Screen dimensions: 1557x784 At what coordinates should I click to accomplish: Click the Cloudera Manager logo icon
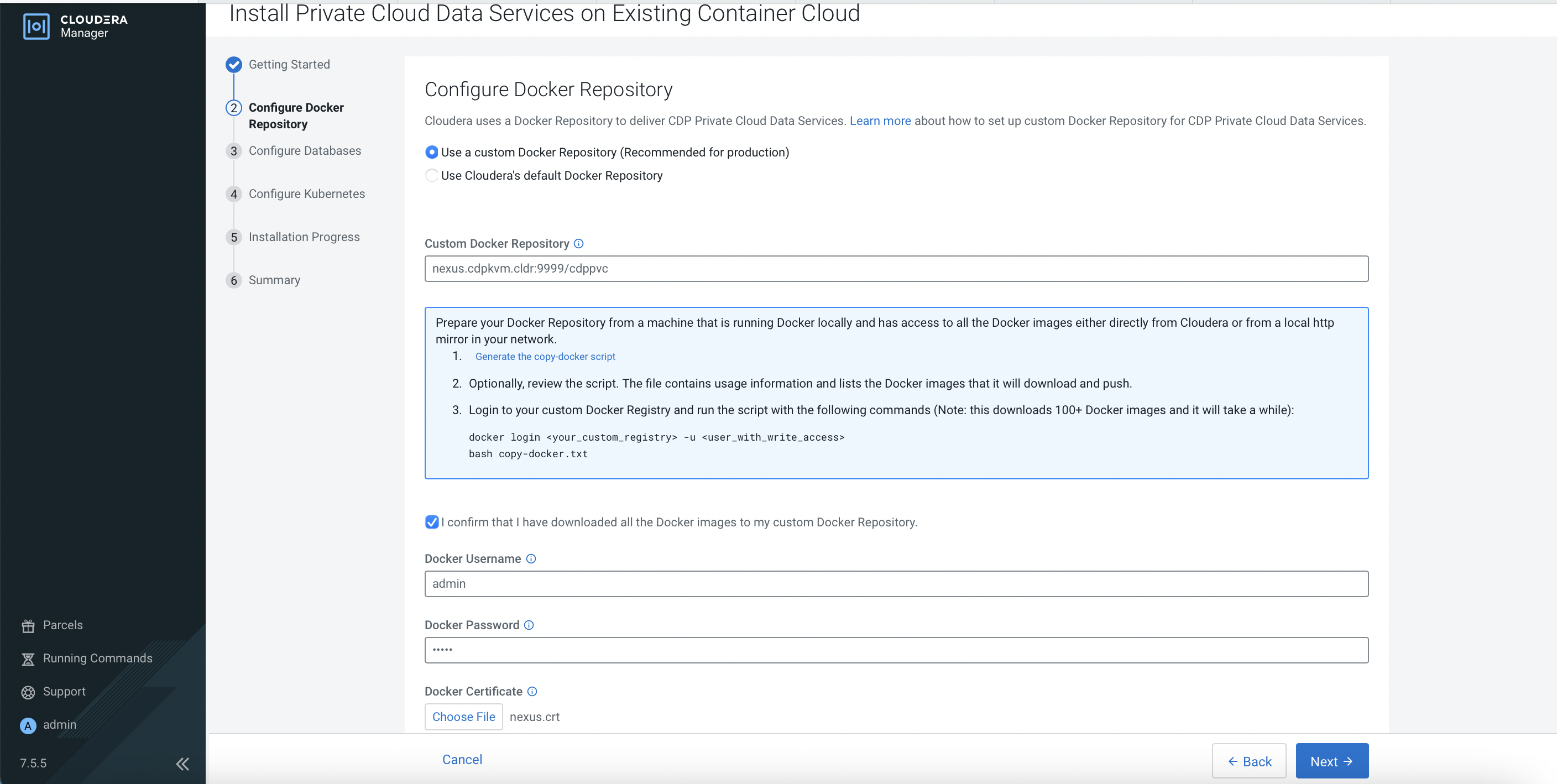click(36, 26)
